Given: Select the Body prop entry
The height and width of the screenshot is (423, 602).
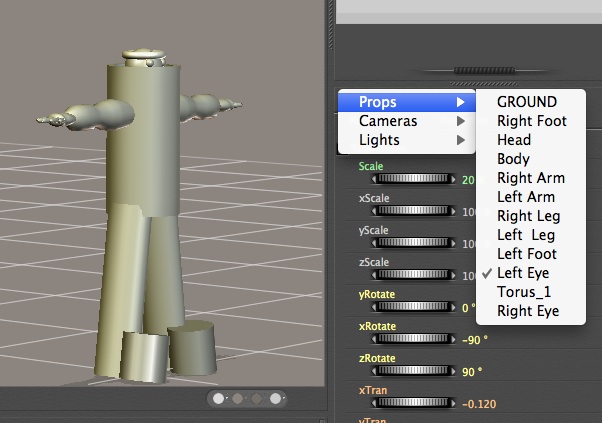Looking at the screenshot, I should coord(513,159).
